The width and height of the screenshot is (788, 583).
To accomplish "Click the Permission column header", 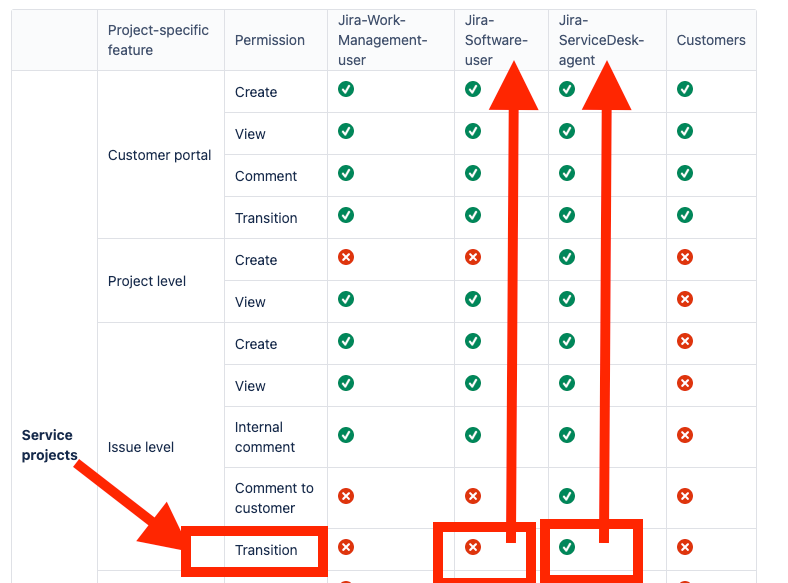I will (270, 40).
